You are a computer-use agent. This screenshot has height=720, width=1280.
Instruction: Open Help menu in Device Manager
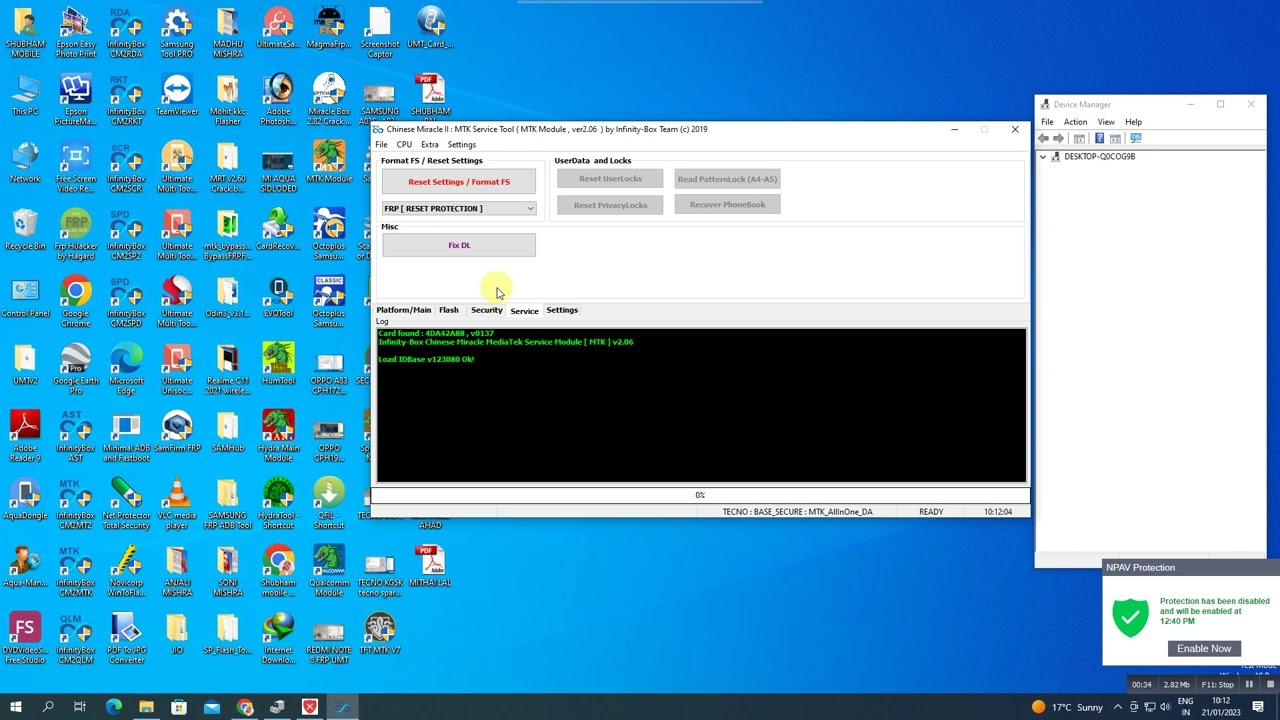tap(1133, 122)
